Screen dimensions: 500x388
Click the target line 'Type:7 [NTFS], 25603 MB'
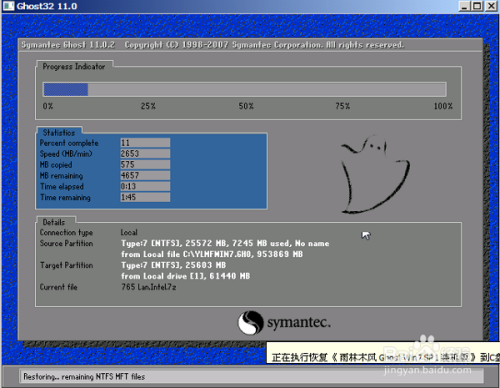click(174, 265)
